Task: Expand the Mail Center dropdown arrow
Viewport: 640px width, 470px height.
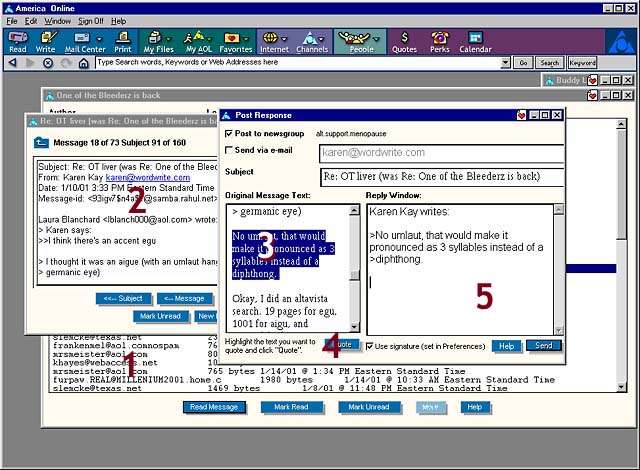Action: pyautogui.click(x=99, y=39)
